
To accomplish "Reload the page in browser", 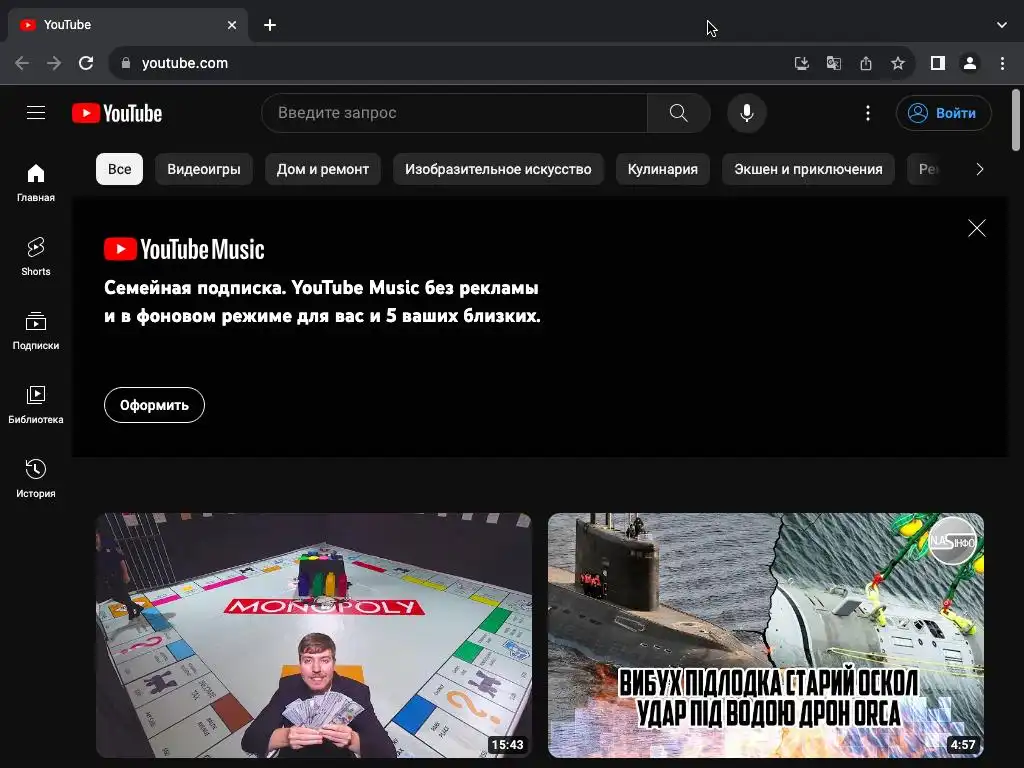I will tap(86, 63).
